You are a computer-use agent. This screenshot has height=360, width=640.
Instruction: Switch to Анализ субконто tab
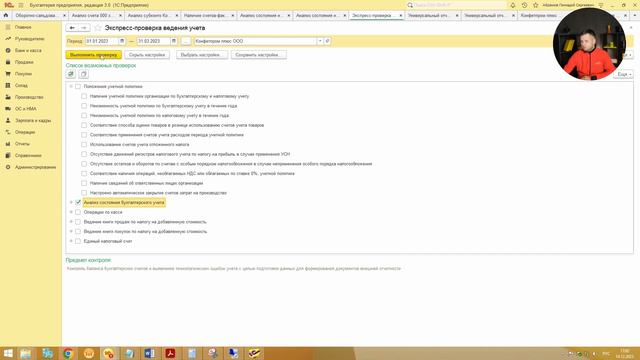(148, 15)
